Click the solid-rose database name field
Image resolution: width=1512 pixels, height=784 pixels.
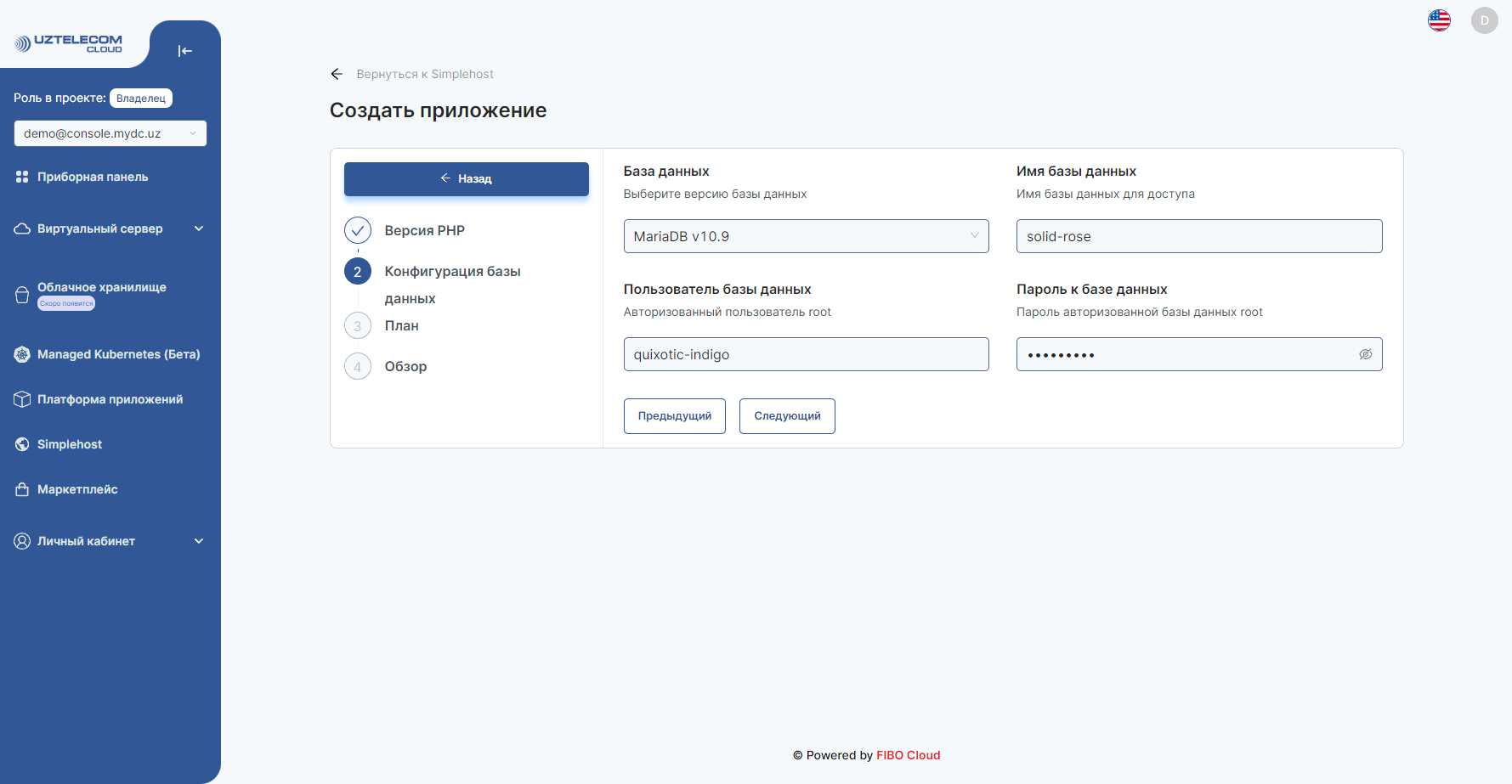click(1198, 236)
